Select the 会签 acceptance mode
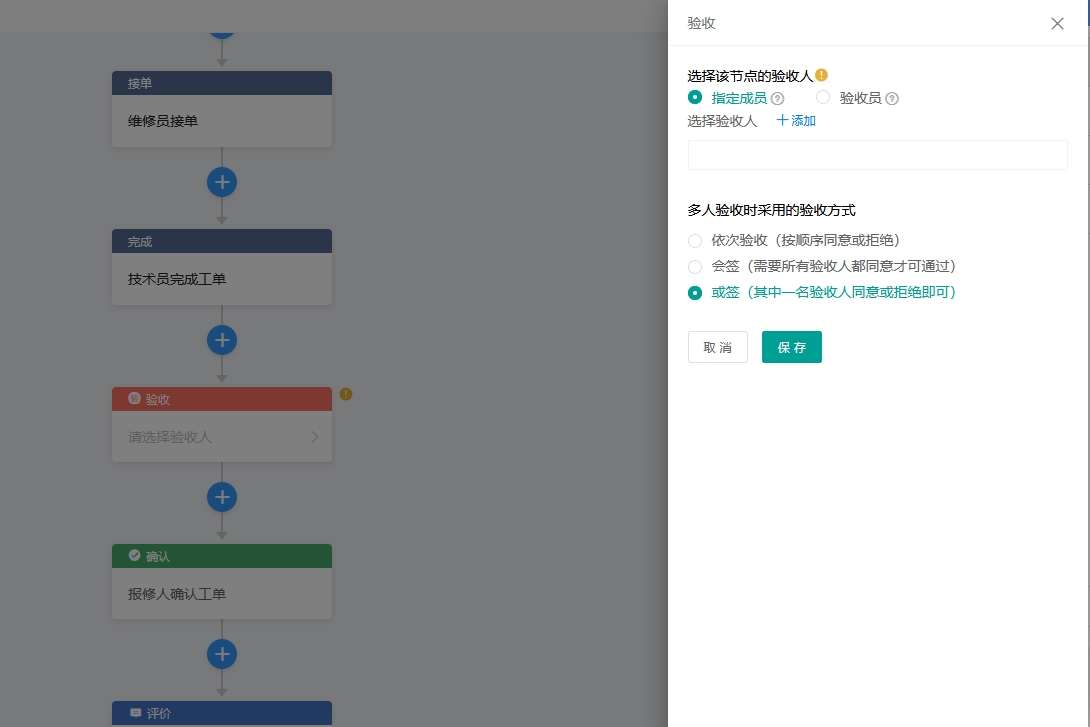Image resolution: width=1090 pixels, height=727 pixels. [695, 267]
